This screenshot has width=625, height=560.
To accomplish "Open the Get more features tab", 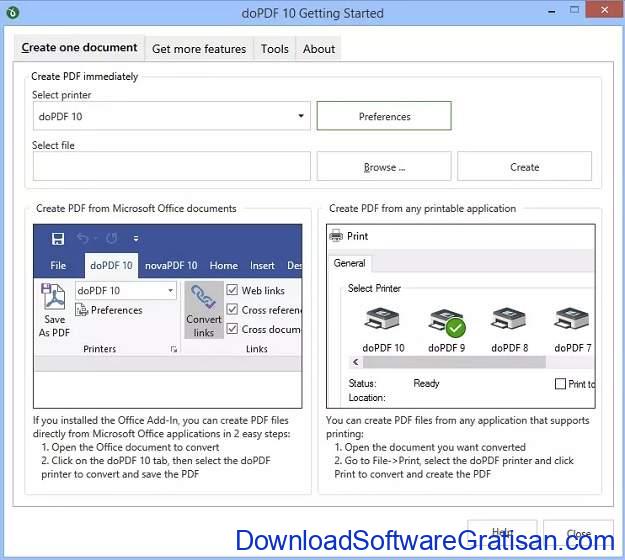I will 199,49.
